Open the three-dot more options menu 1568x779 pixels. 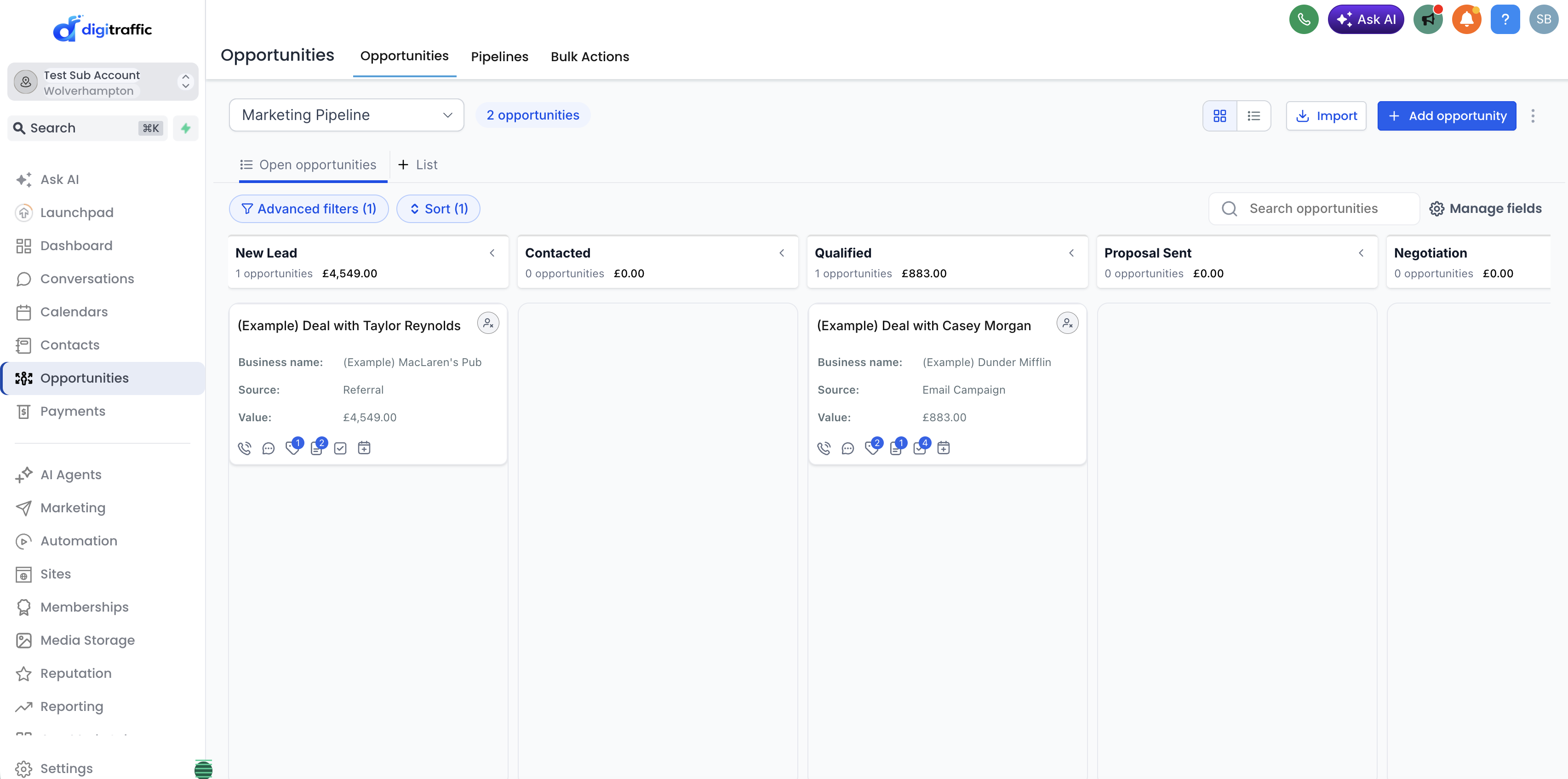pyautogui.click(x=1534, y=115)
